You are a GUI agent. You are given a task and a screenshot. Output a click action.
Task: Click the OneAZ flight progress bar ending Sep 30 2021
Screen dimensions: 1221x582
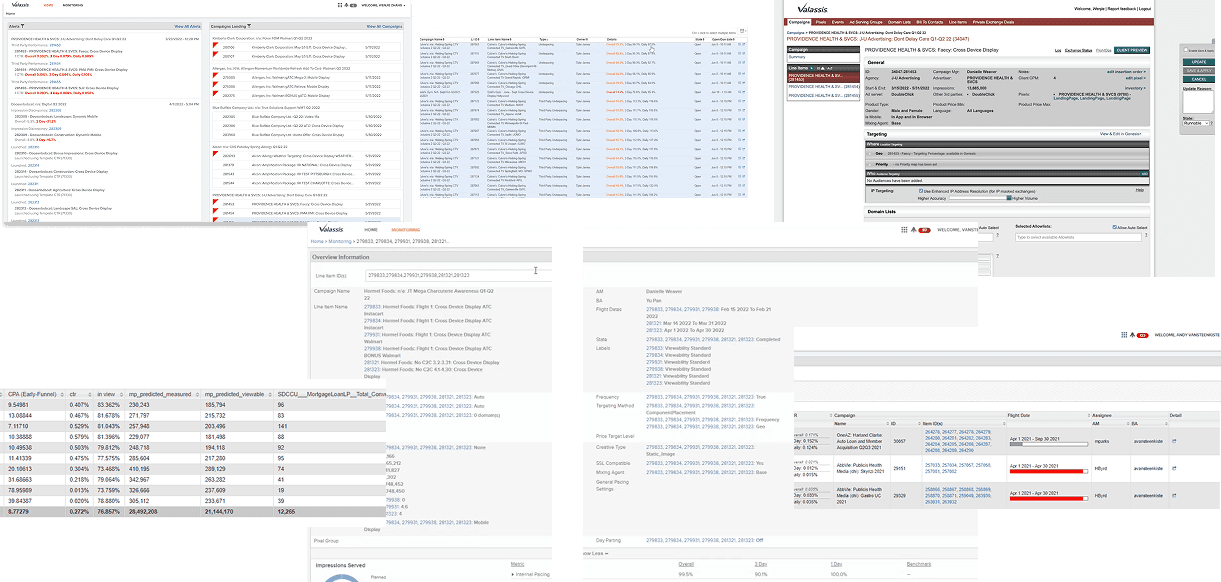1049,444
